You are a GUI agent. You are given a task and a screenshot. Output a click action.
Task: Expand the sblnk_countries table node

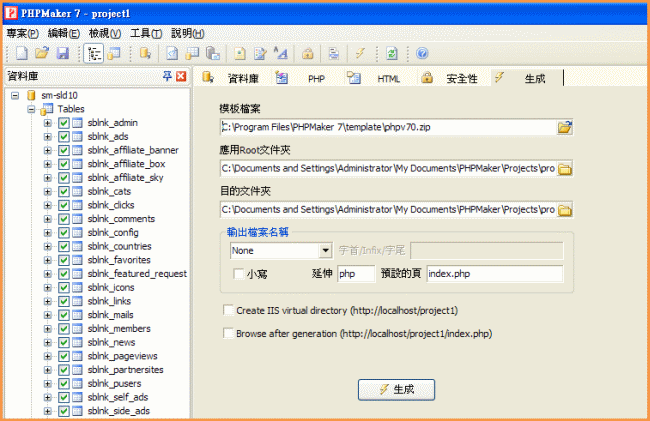pyautogui.click(x=48, y=247)
